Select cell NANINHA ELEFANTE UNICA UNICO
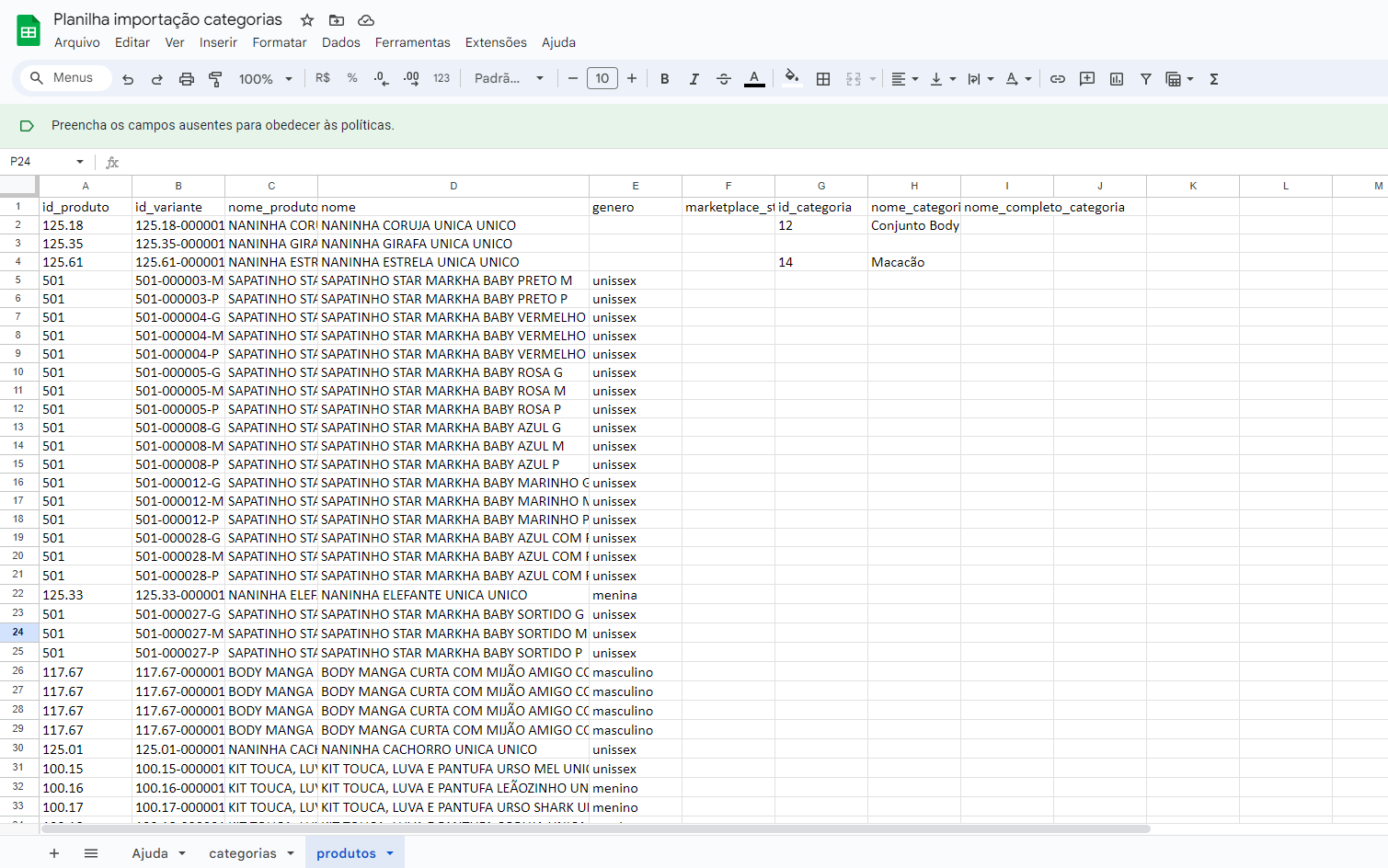Image resolution: width=1388 pixels, height=868 pixels. coord(453,595)
